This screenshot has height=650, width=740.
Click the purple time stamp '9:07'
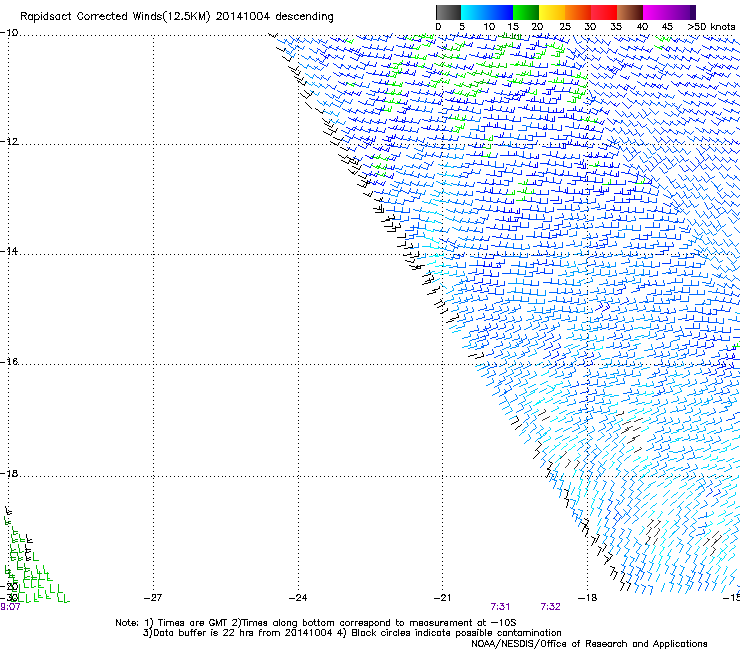pos(10,607)
